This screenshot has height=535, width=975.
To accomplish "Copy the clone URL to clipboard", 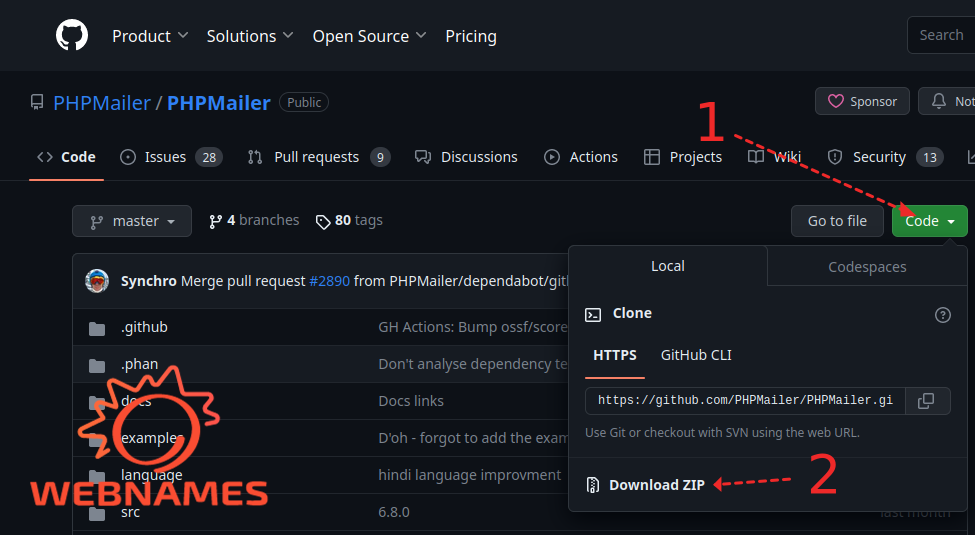I will [x=926, y=401].
